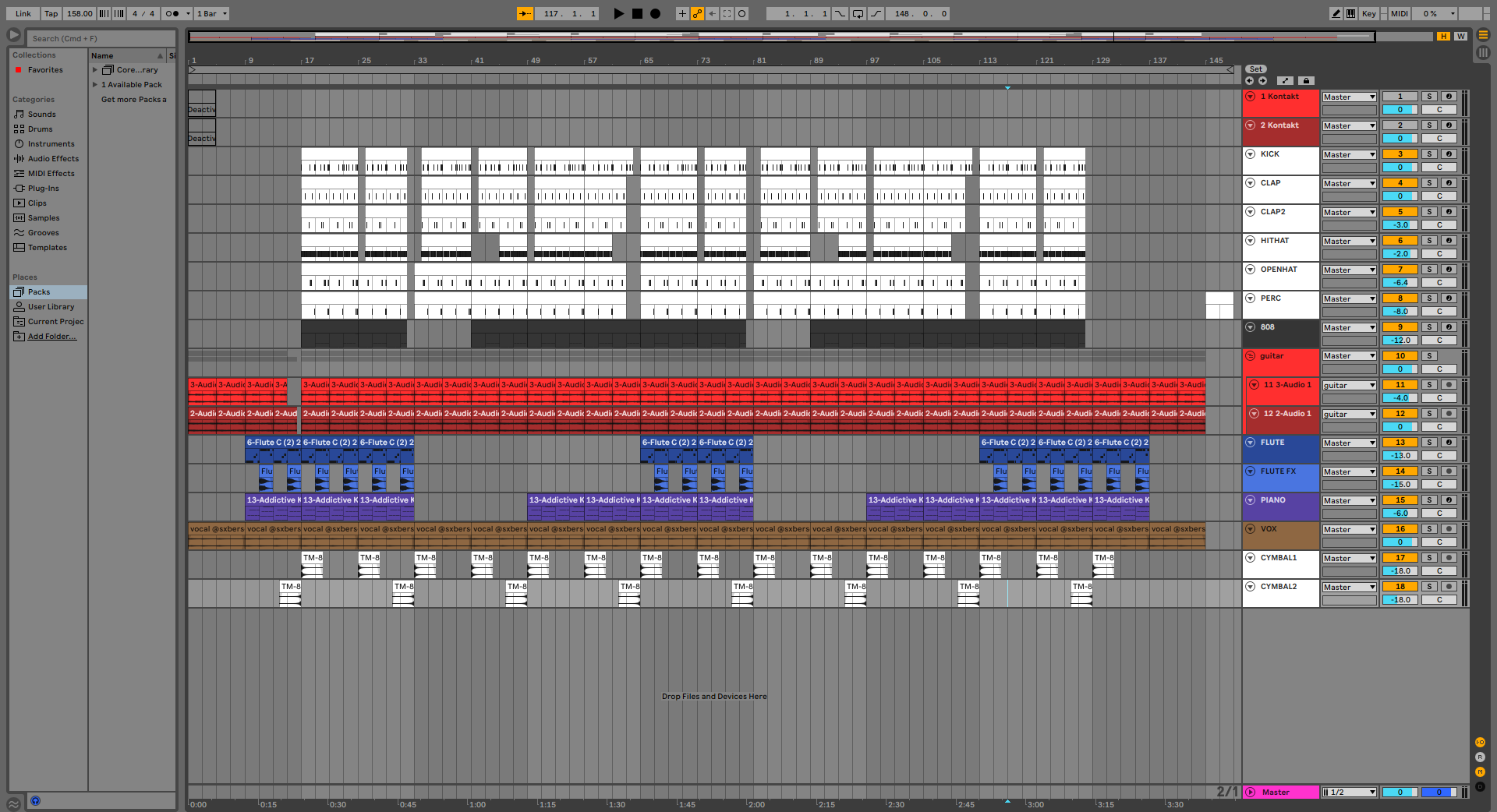The image size is (1497, 812).
Task: Switch to Arrangement View selector icon
Action: 1483,35
